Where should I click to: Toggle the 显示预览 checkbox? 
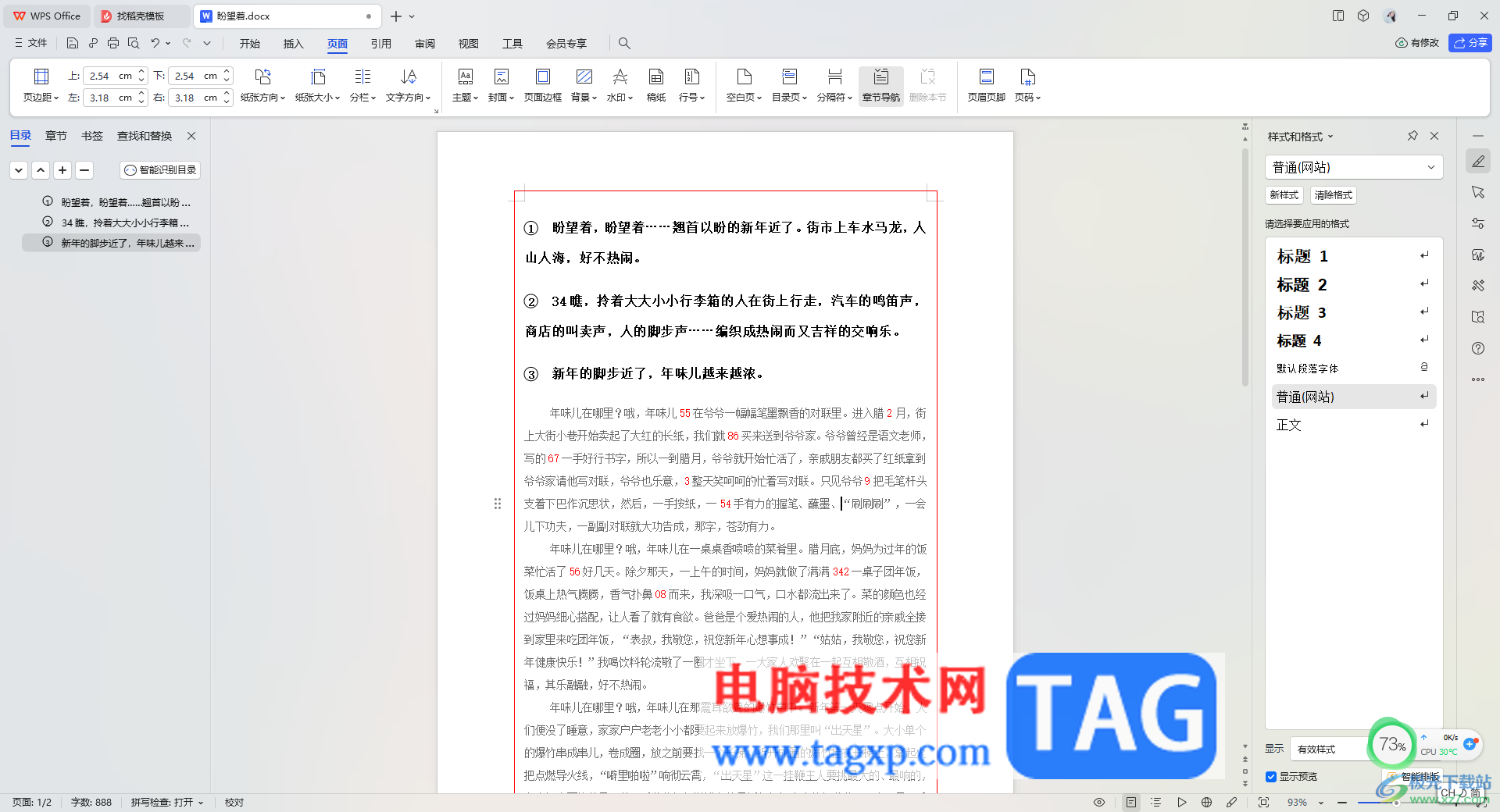coord(1271,776)
